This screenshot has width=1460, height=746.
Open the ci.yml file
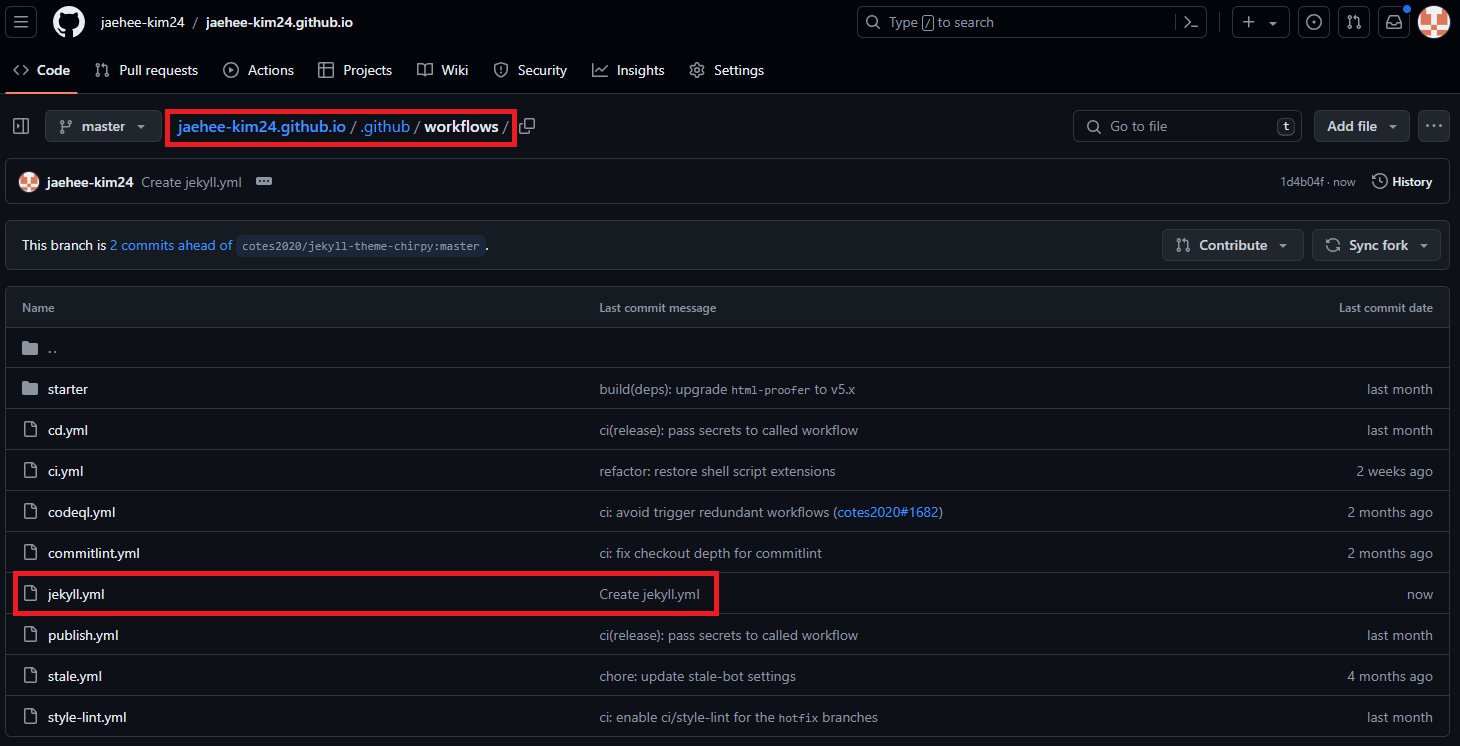tap(66, 471)
